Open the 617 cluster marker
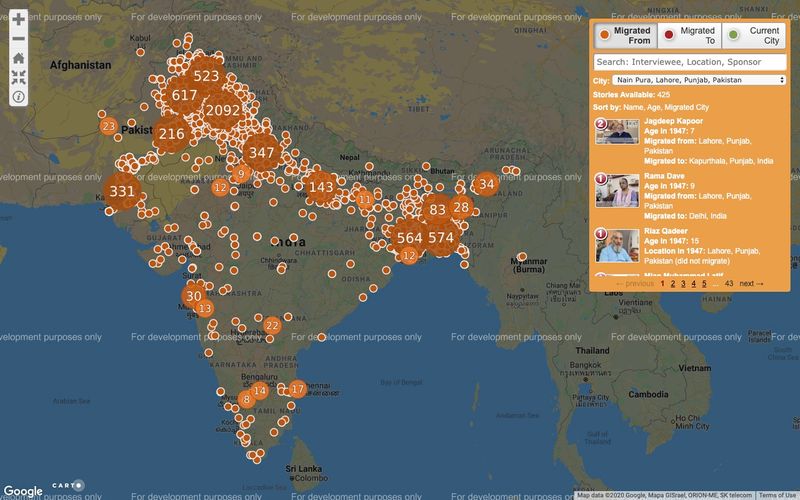The width and height of the screenshot is (800, 500). click(184, 95)
